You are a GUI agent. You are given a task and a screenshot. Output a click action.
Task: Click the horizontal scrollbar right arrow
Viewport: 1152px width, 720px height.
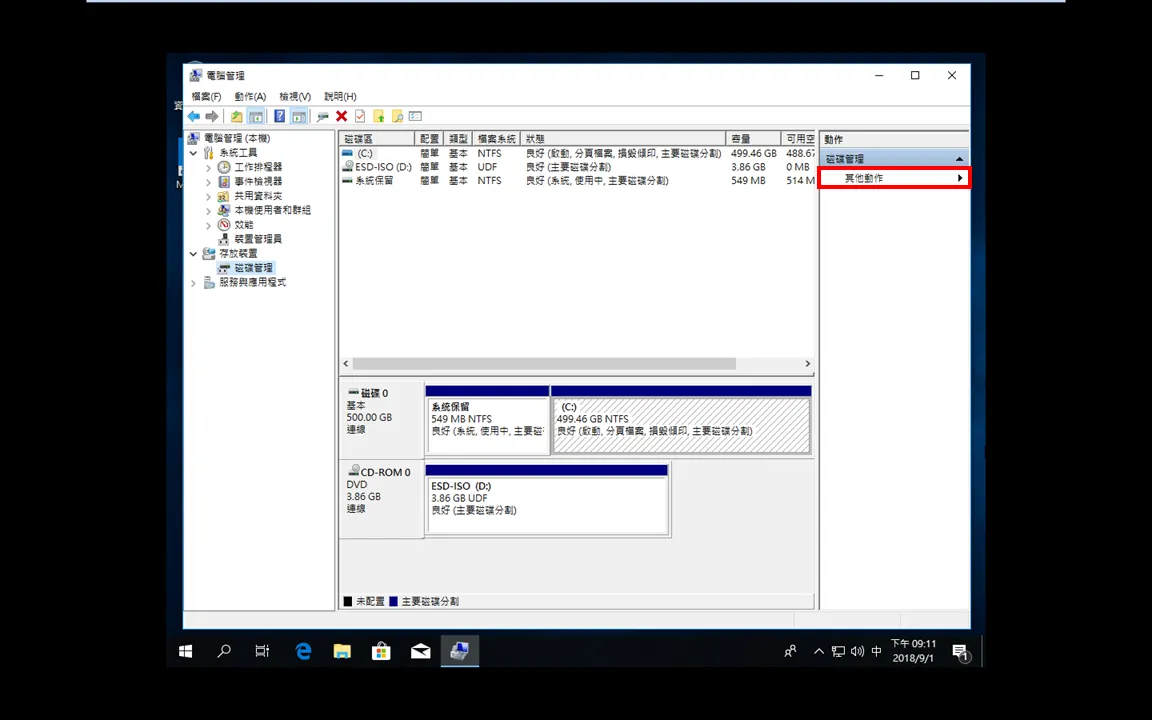click(x=807, y=364)
